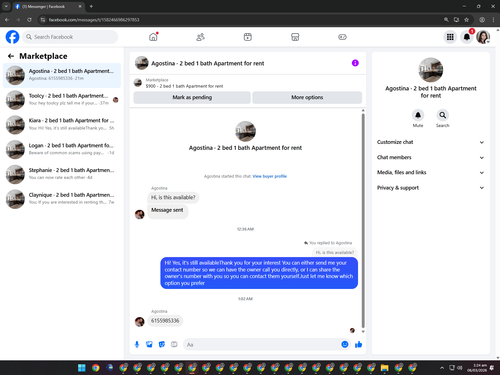Open the Kiara conversation
Viewport: 500px width, 375px height.
[x=62, y=124]
